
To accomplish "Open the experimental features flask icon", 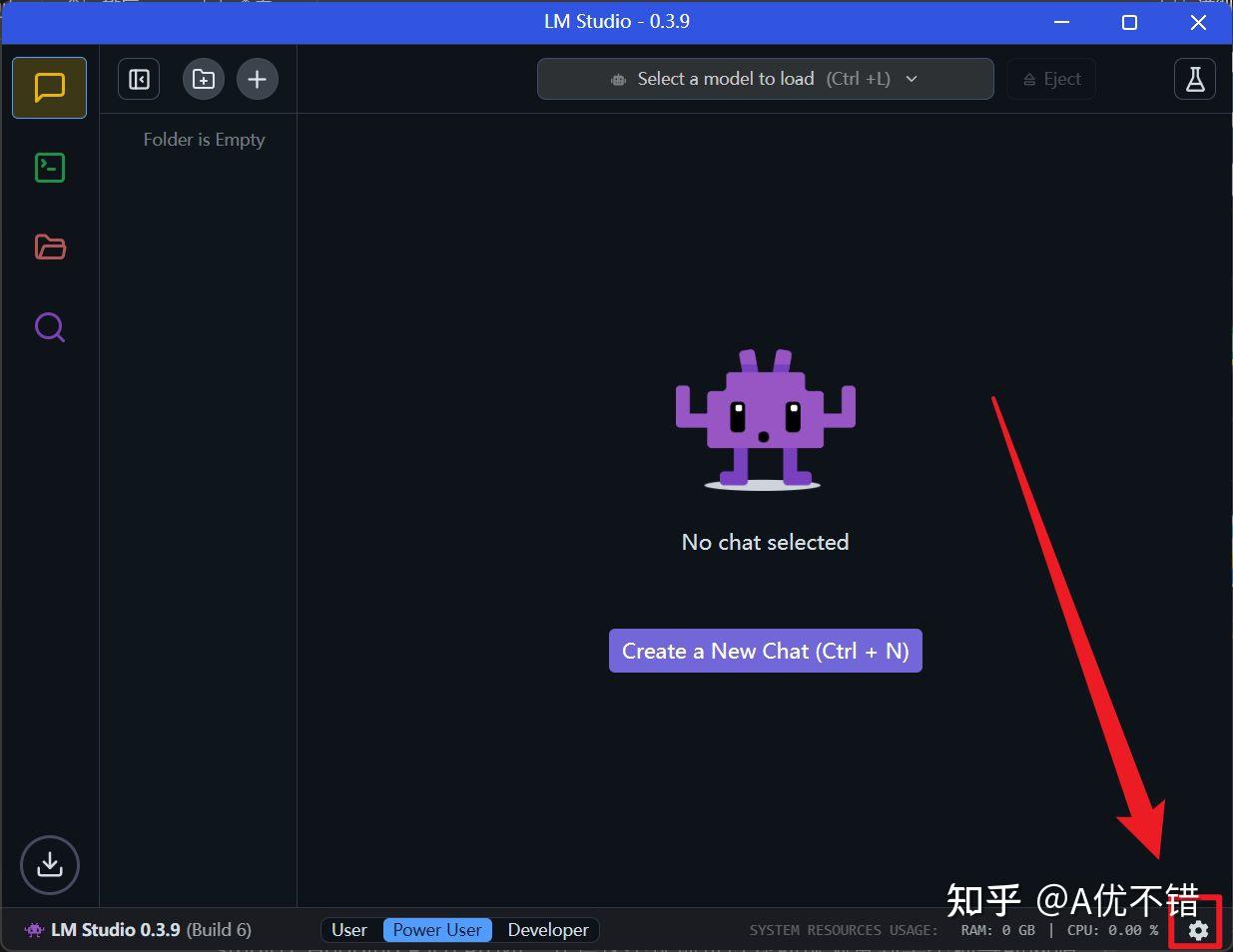I will pyautogui.click(x=1194, y=78).
